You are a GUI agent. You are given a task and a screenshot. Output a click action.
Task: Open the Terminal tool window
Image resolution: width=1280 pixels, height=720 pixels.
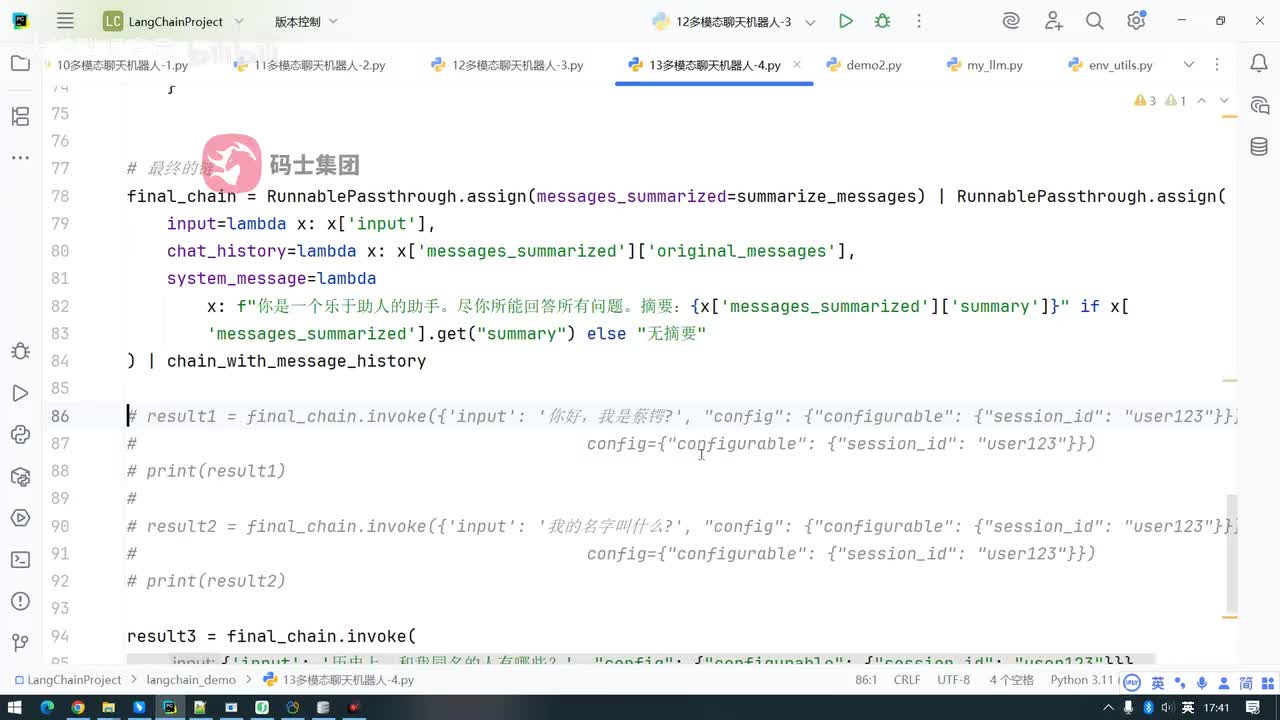20,559
